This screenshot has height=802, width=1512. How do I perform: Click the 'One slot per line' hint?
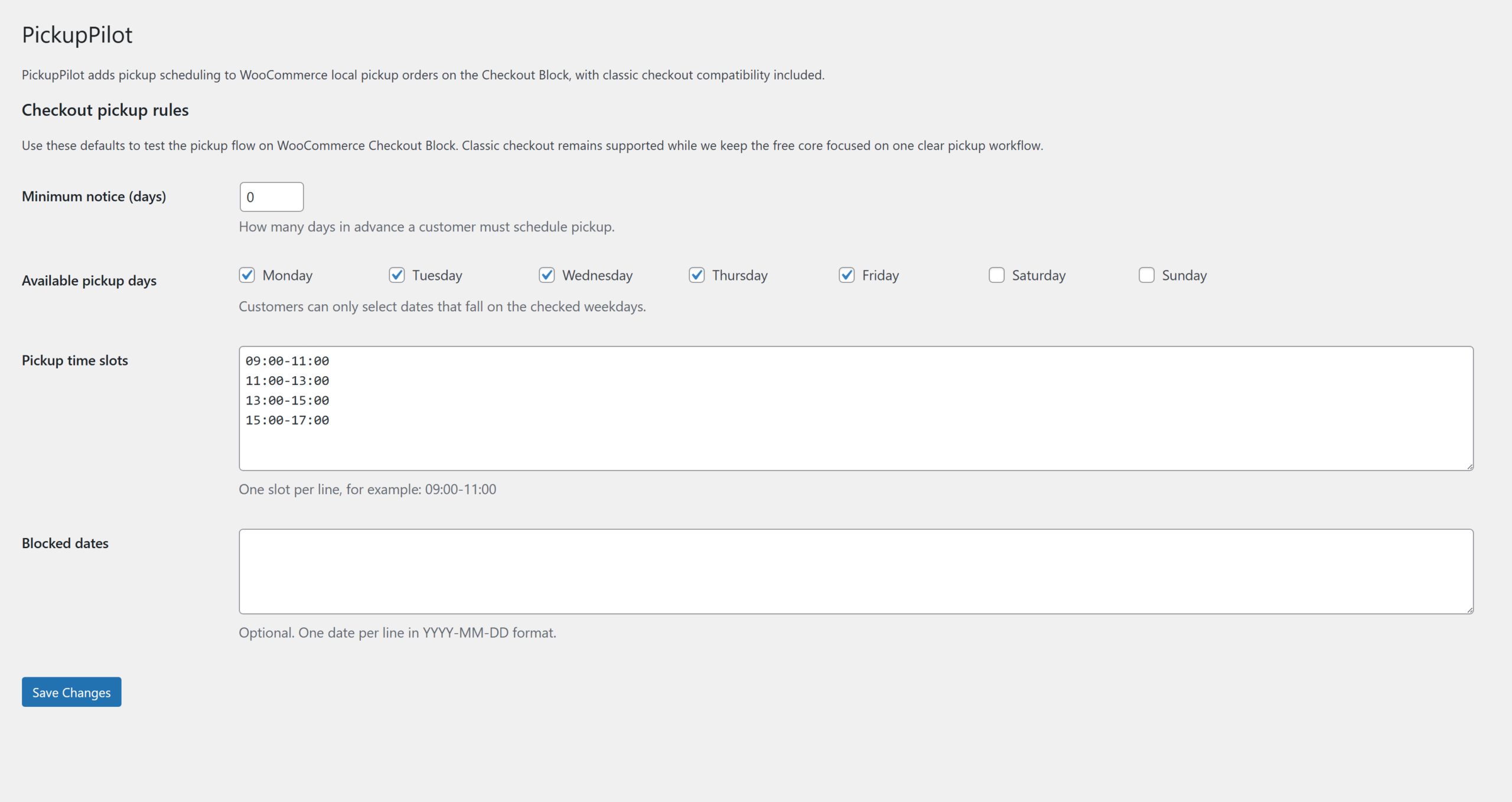pyautogui.click(x=367, y=490)
